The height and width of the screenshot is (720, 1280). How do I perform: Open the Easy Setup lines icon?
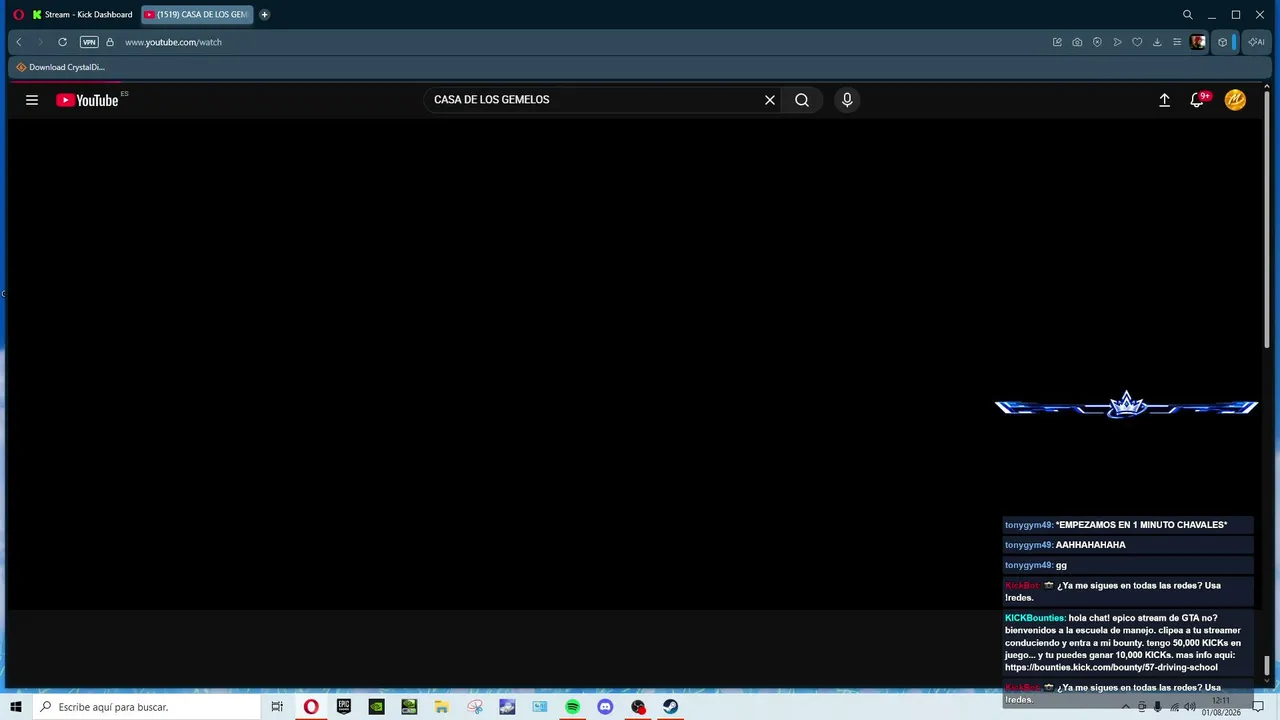pos(1177,42)
